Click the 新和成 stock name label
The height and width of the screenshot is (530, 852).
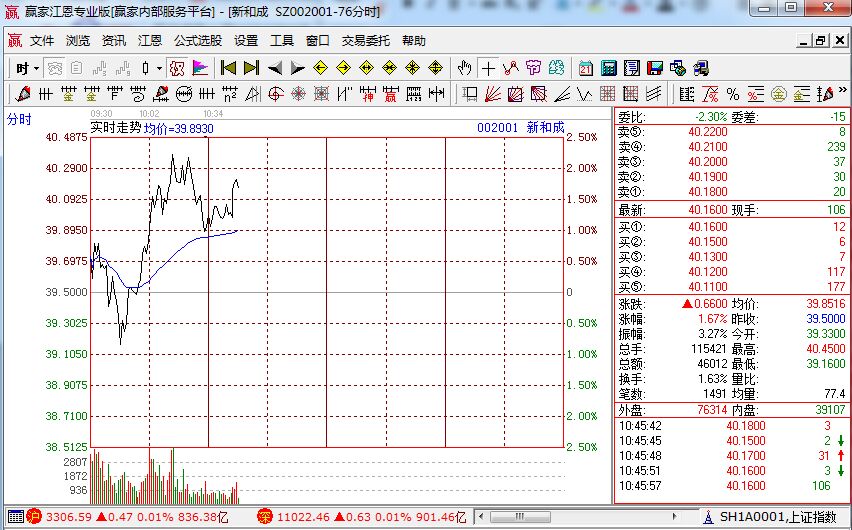coord(545,128)
